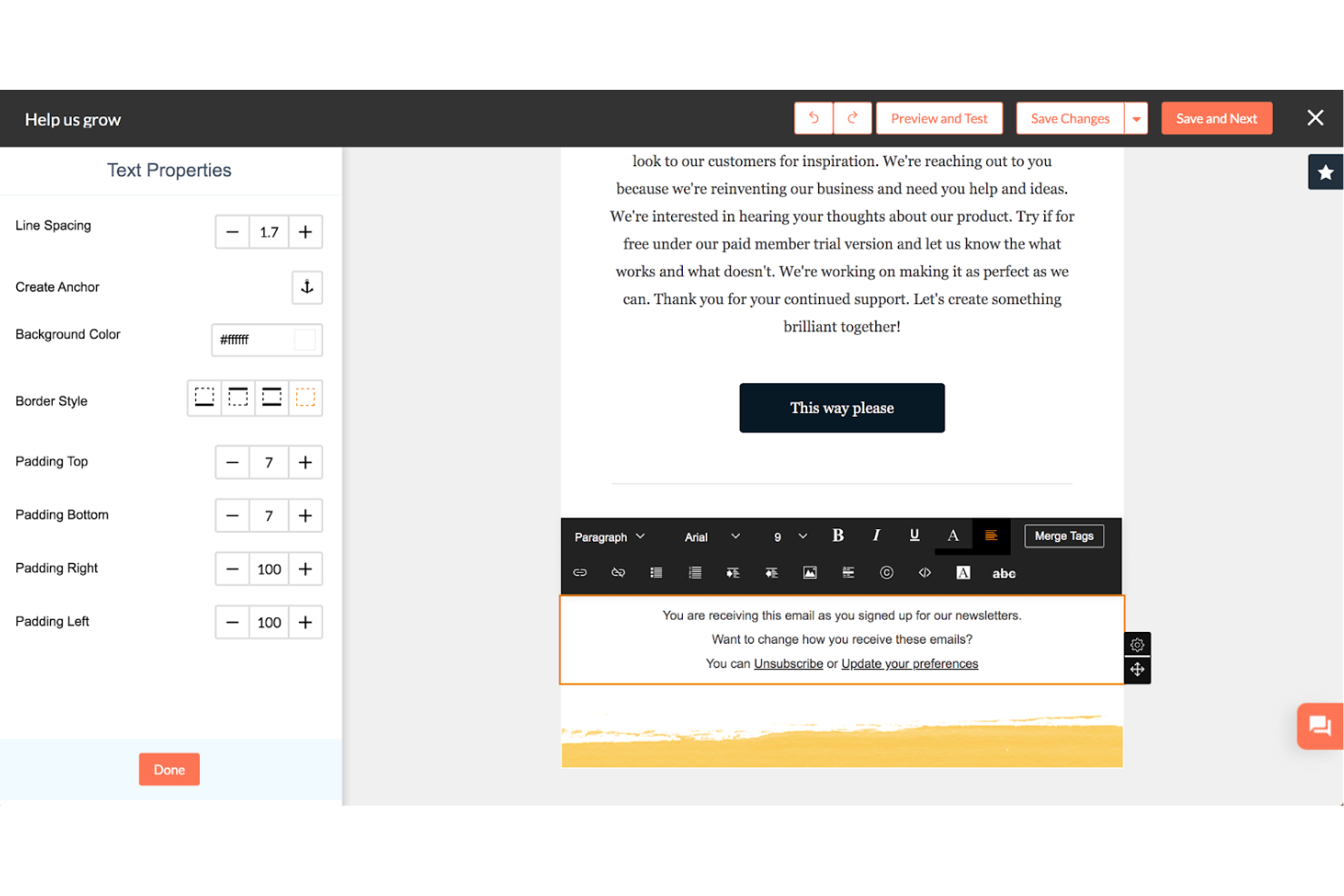Open the font color picker icon
1344x896 pixels.
953,536
